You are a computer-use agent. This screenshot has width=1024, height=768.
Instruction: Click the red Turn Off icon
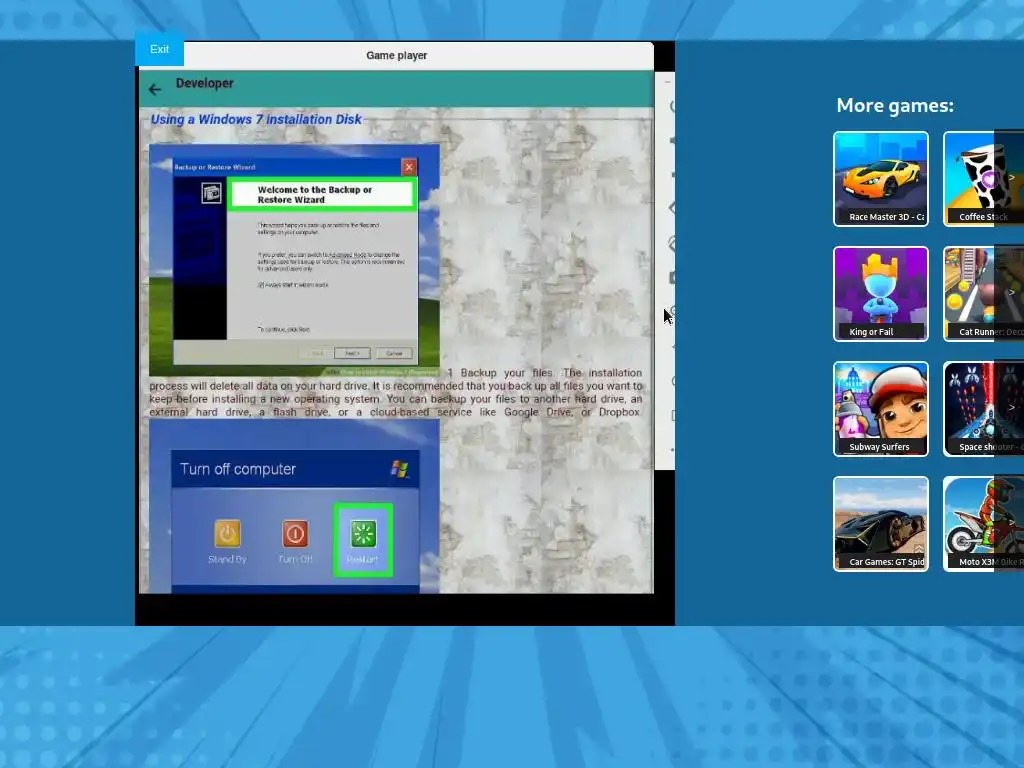point(295,534)
